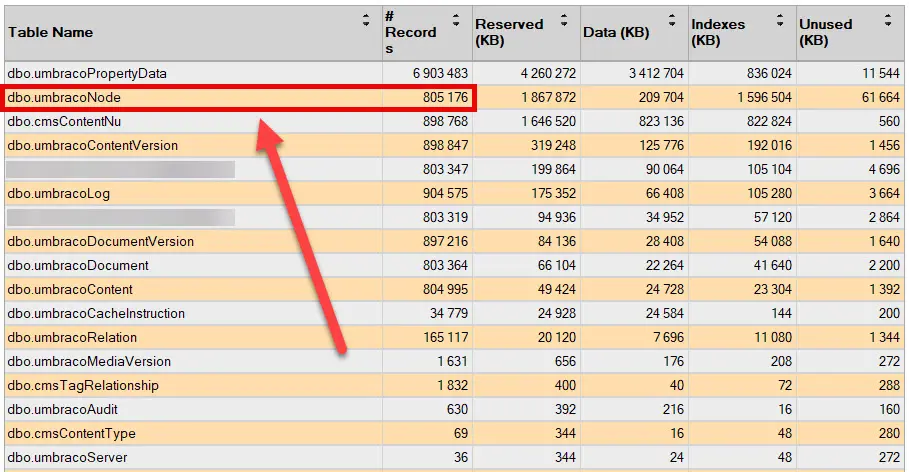Click record count 898 847
909x472 pixels.
click(x=445, y=146)
